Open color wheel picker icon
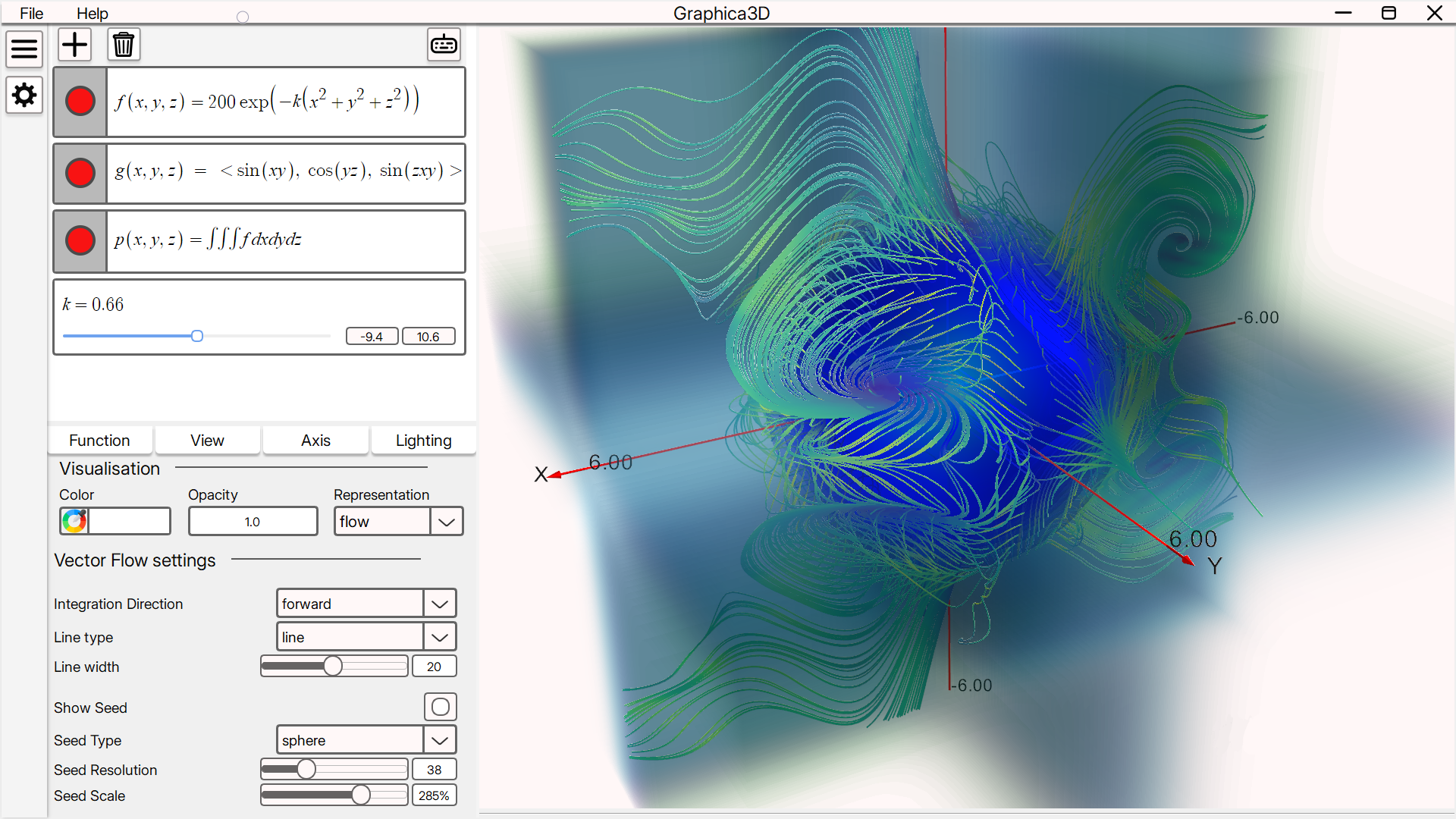The height and width of the screenshot is (819, 1456). [x=74, y=521]
